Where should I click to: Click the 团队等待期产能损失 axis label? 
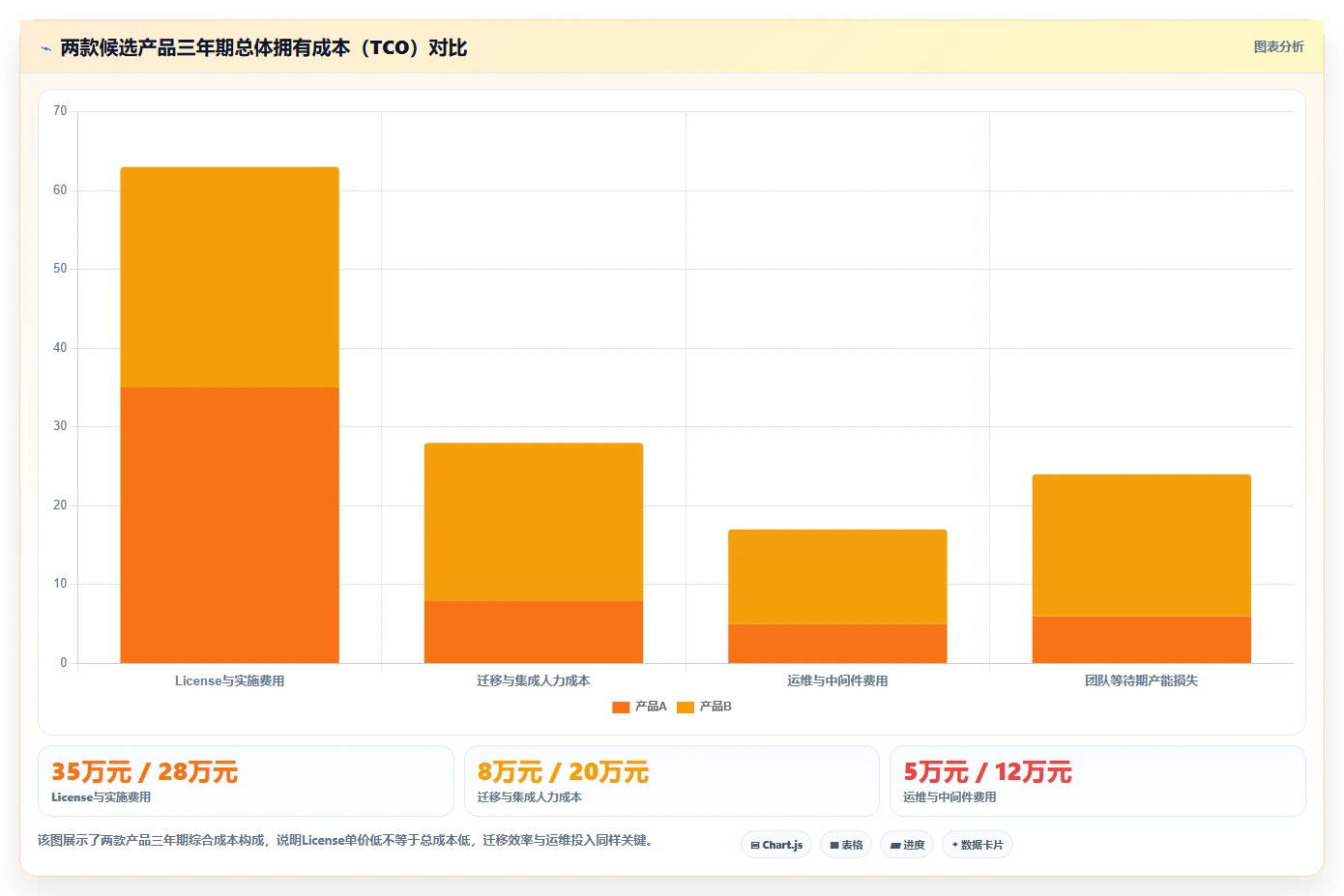tap(1142, 681)
